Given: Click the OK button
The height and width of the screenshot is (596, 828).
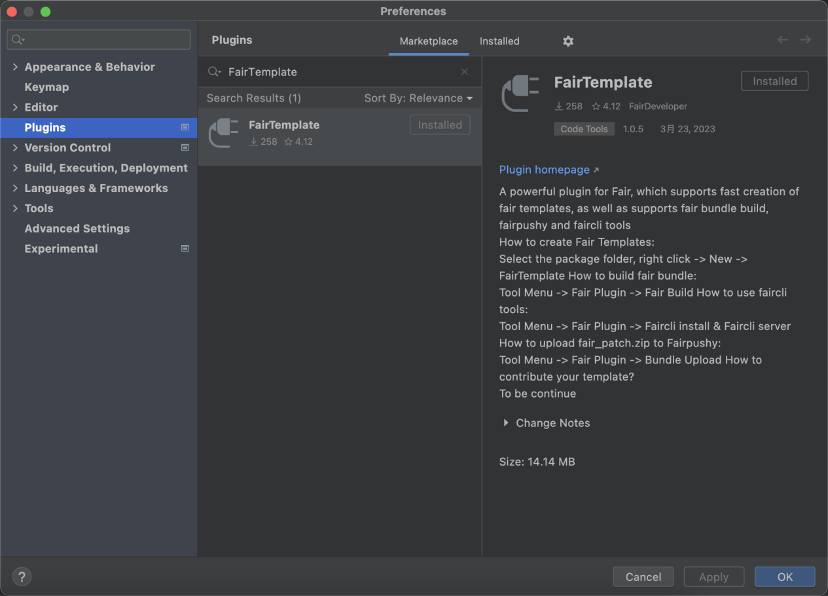Looking at the screenshot, I should pyautogui.click(x=785, y=577).
